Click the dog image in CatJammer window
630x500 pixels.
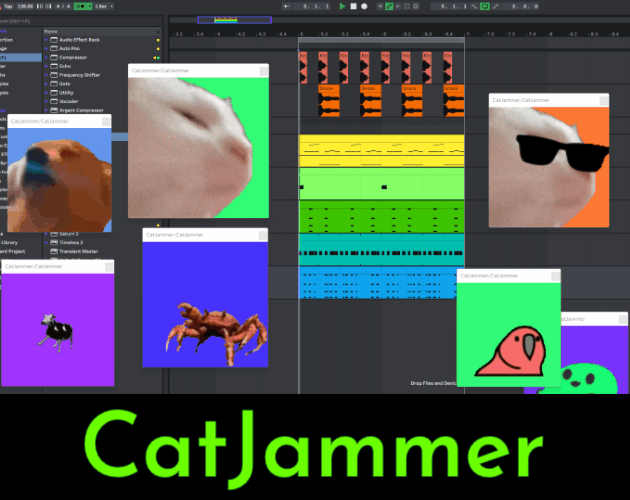tap(59, 180)
